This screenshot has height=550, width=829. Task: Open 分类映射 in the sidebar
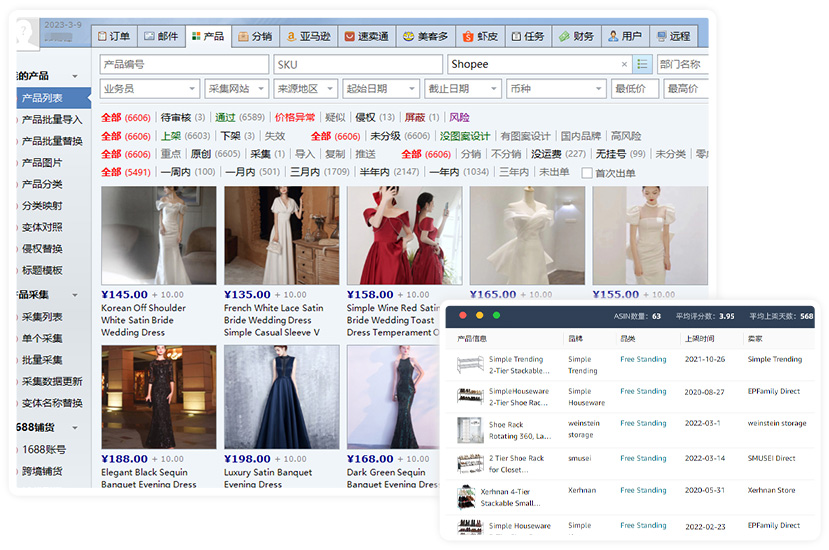(x=42, y=206)
